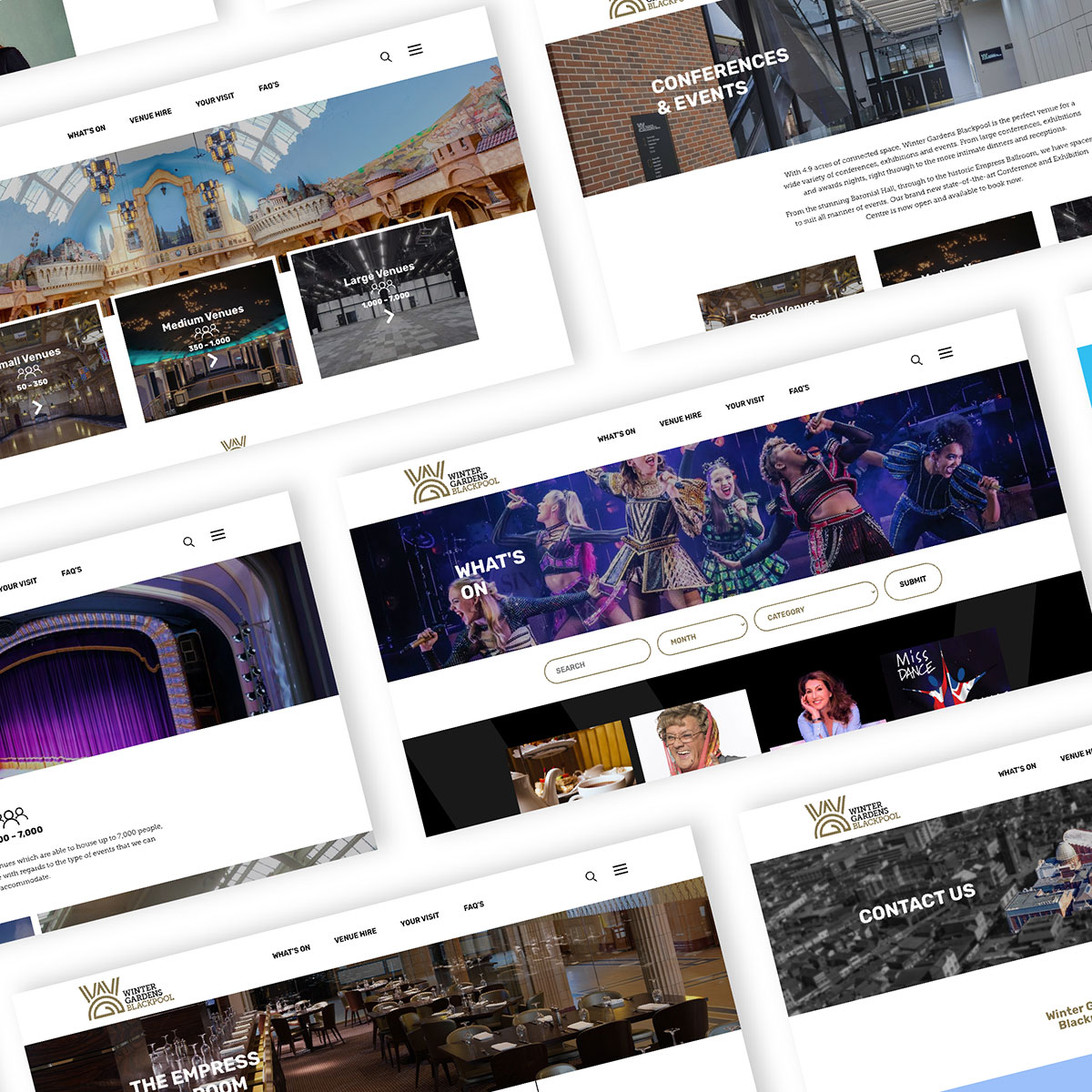Image resolution: width=1092 pixels, height=1092 pixels.
Task: Click the search icon above the castle-interior banner
Action: (386, 56)
